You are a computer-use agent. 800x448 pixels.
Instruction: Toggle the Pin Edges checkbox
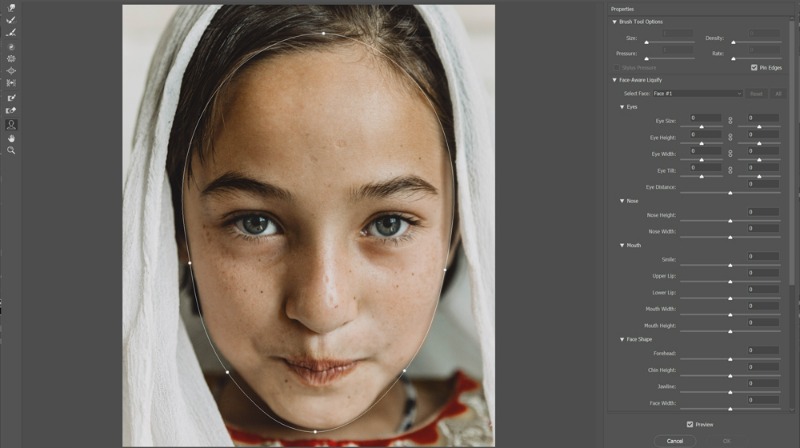[754, 67]
